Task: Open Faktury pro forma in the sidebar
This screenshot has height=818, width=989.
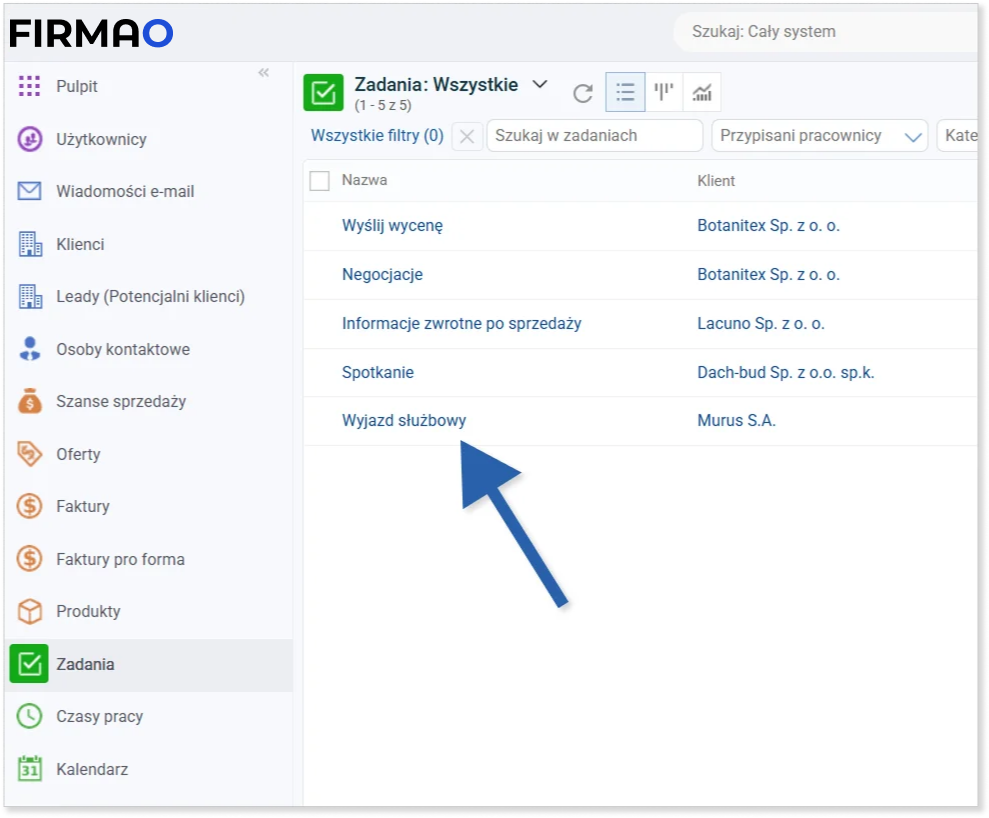Action: 120,559
